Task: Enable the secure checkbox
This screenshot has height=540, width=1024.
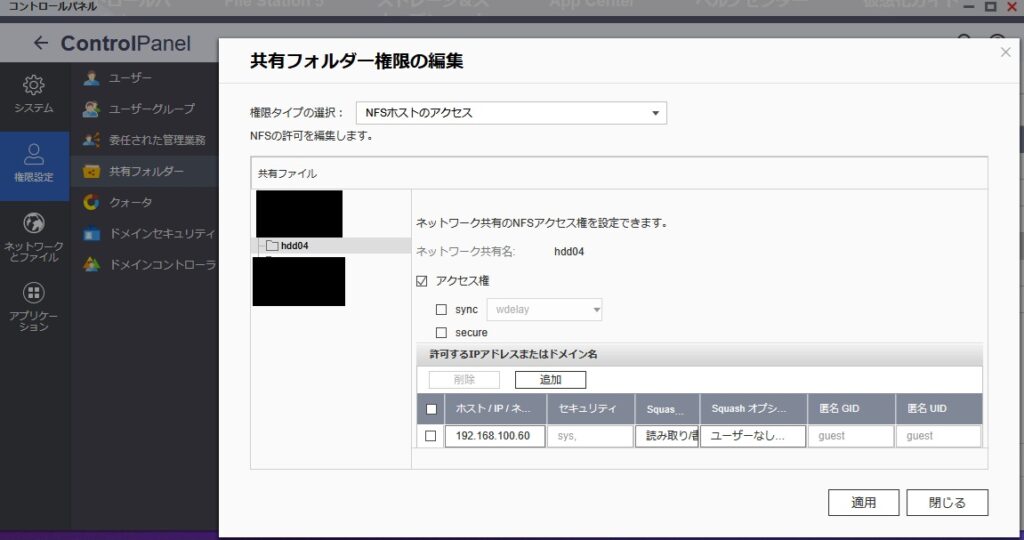Action: pyautogui.click(x=441, y=333)
